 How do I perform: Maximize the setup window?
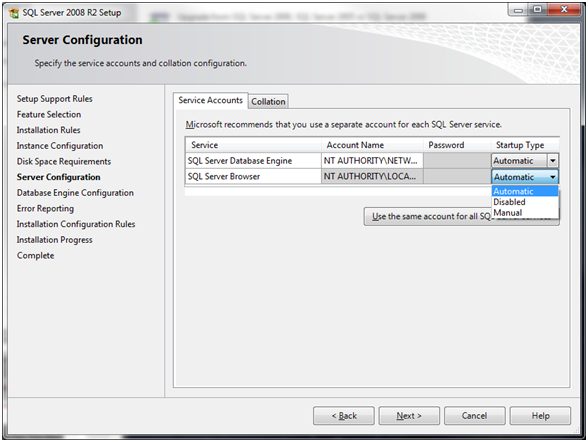(538, 9)
